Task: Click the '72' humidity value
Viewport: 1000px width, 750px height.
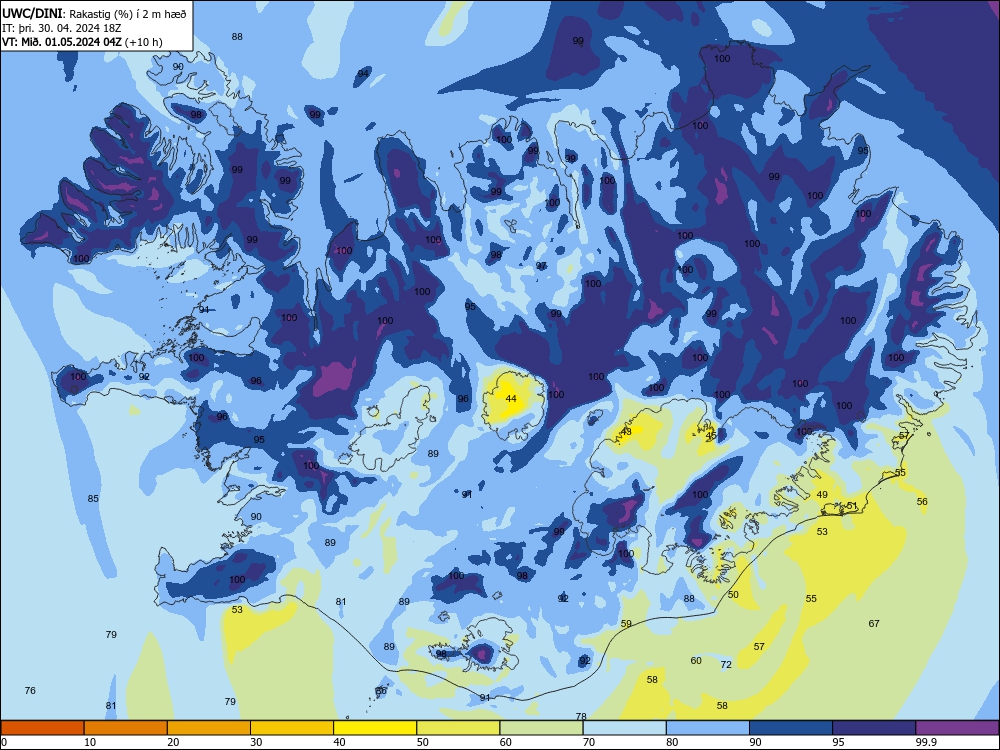Action: pos(726,665)
